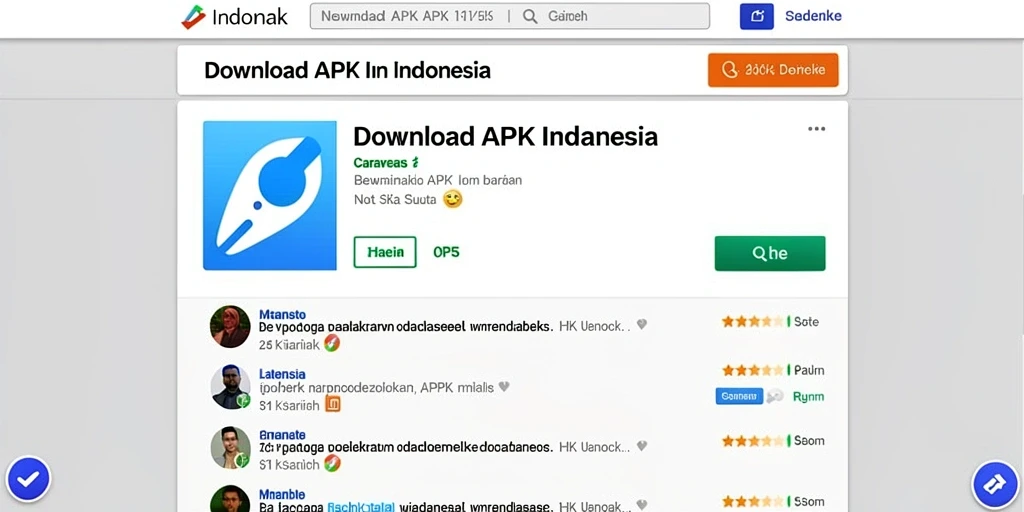Image resolution: width=1024 pixels, height=512 pixels.
Task: Click the Latensia reviewer name
Action: coord(282,374)
